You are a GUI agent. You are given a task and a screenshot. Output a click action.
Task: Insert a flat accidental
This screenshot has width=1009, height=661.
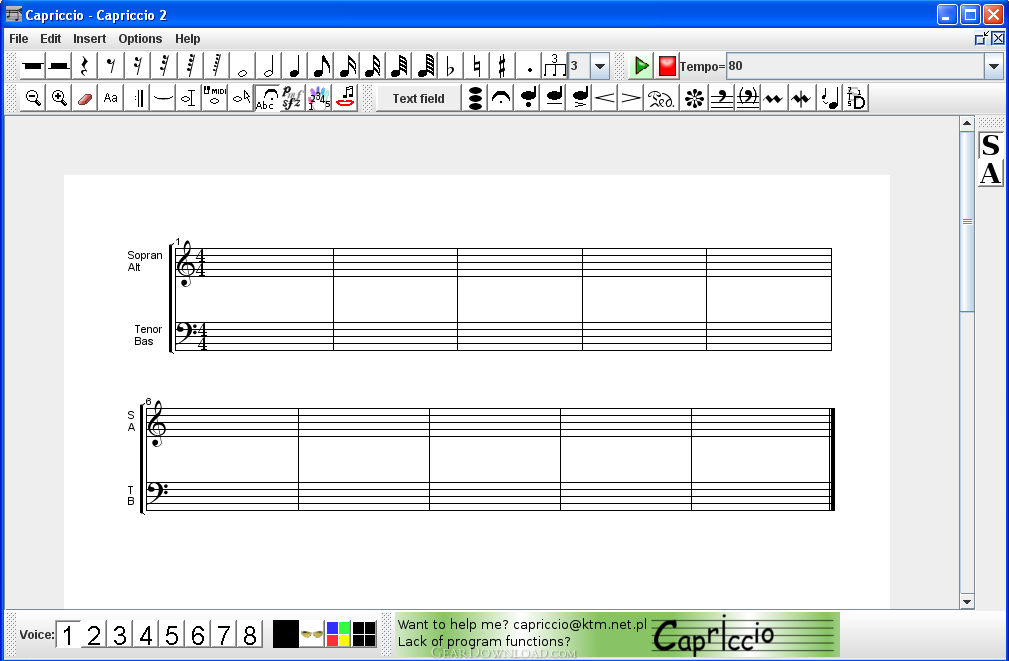pos(450,66)
